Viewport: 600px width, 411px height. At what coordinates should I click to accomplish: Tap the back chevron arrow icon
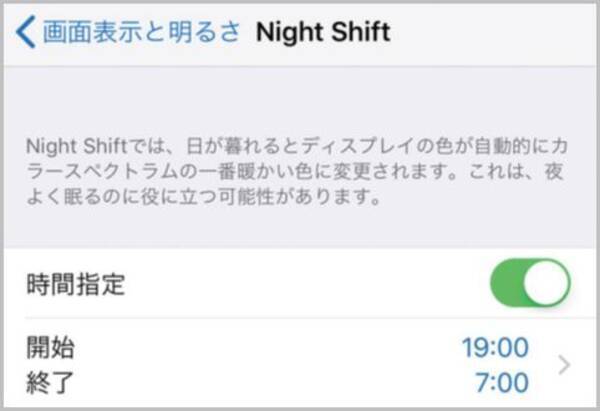tap(25, 33)
